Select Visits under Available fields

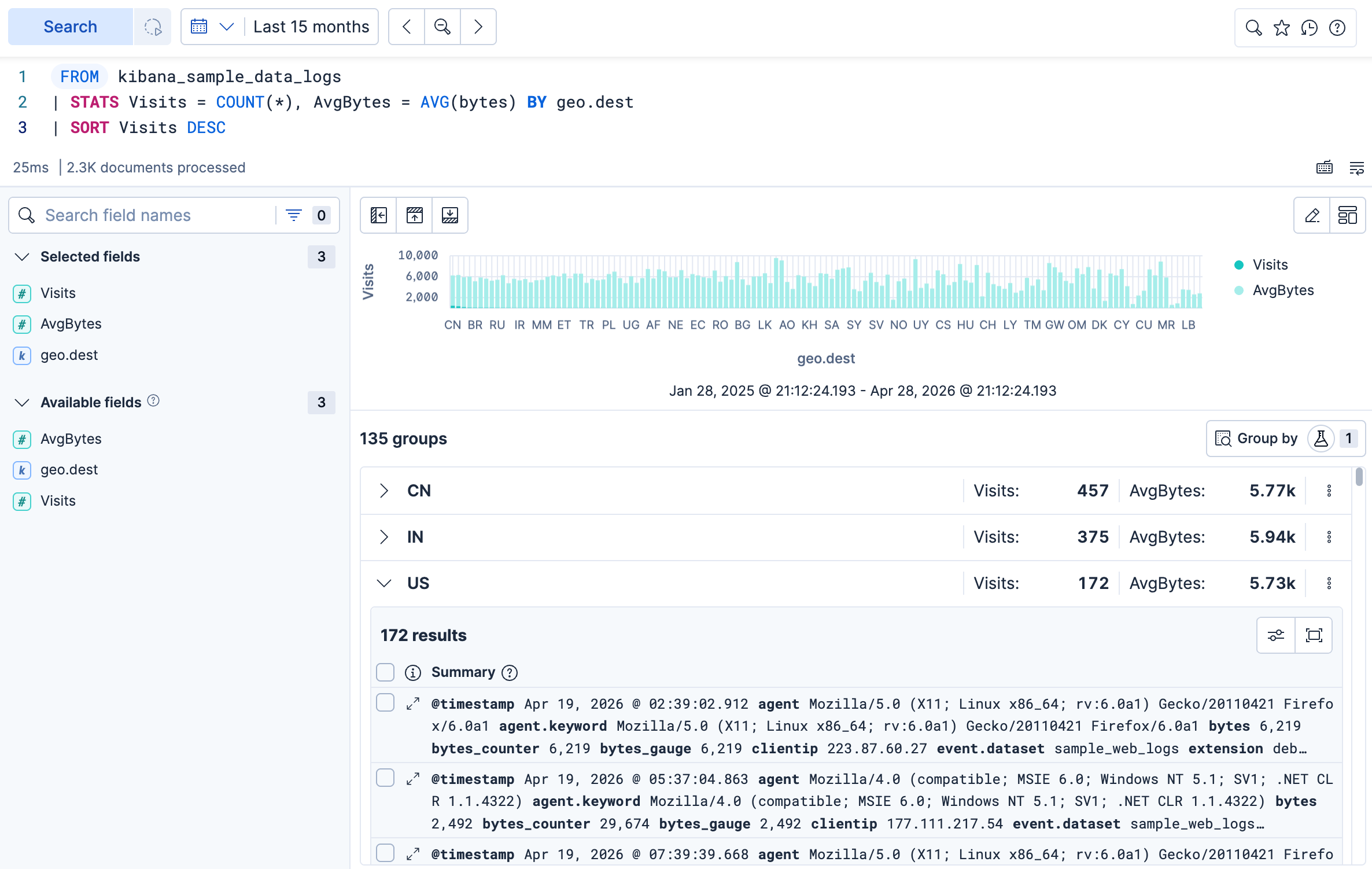coord(58,501)
